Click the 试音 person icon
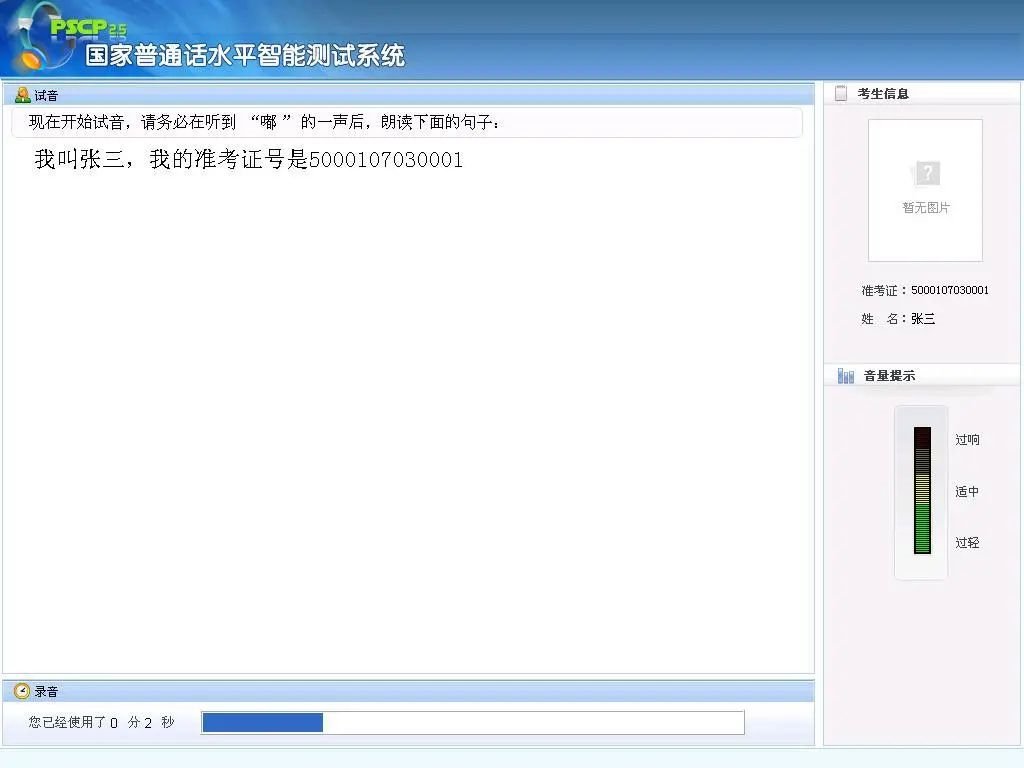Viewport: 1024px width, 768px height. coord(22,95)
